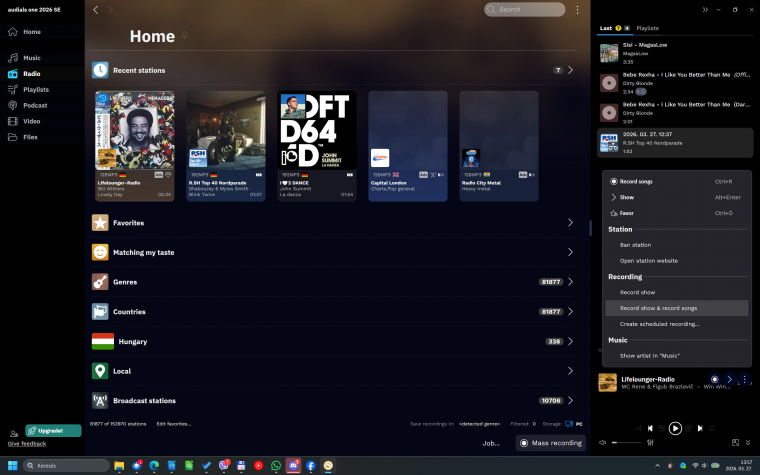Click the play button in player
Screen dimensions: 760x475
coord(675,428)
